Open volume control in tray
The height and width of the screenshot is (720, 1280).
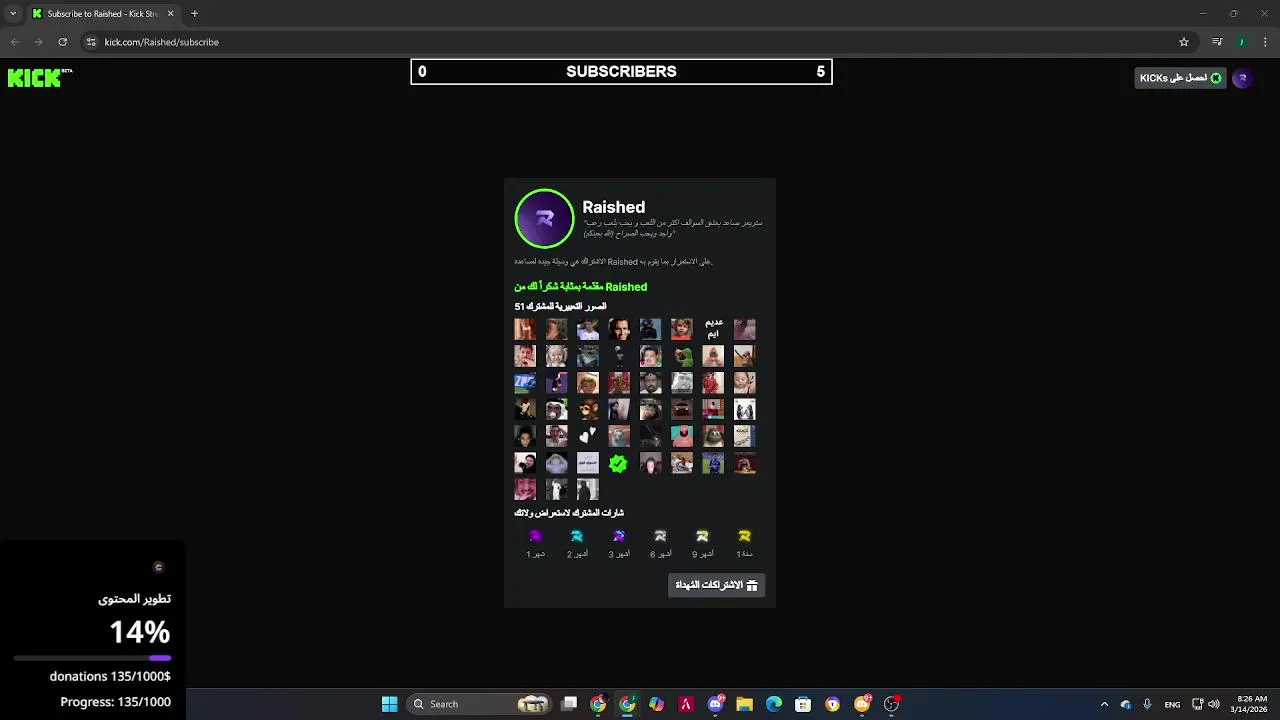(1214, 704)
